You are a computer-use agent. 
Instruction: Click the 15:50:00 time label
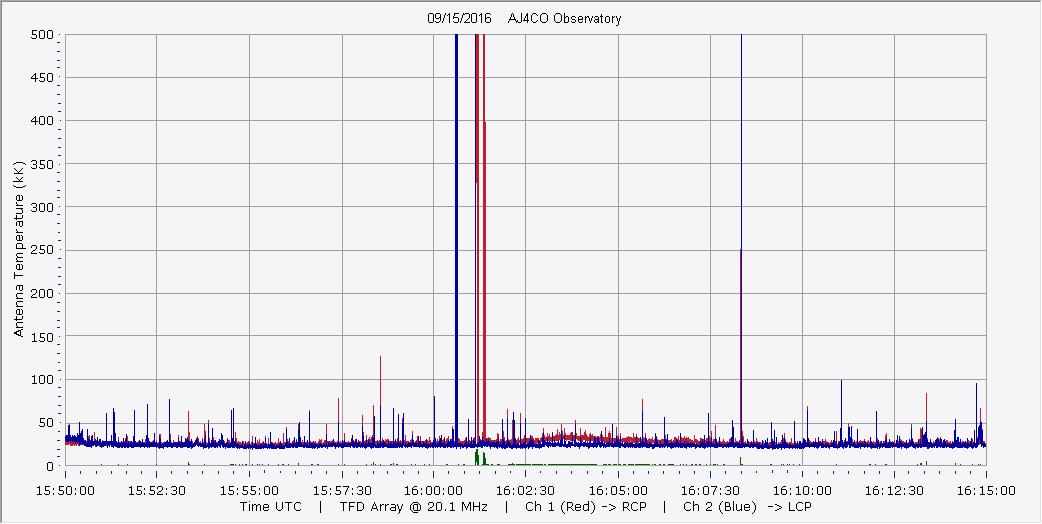click(x=65, y=491)
